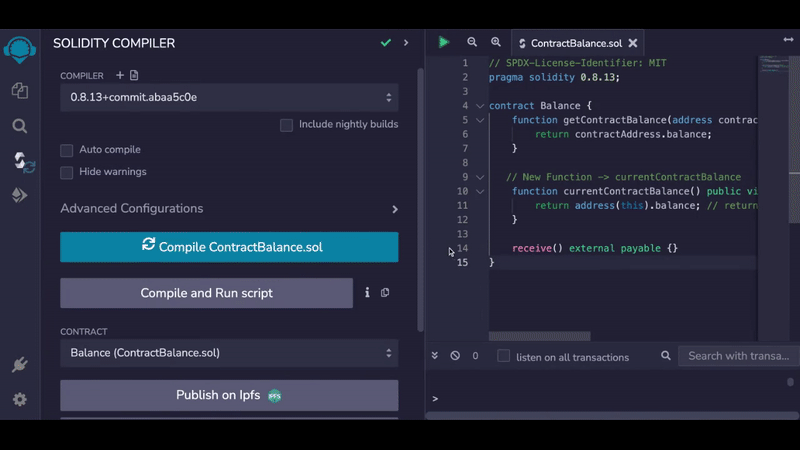Open Deploy and Run Transactions icon
This screenshot has height=450, width=800.
[19, 196]
